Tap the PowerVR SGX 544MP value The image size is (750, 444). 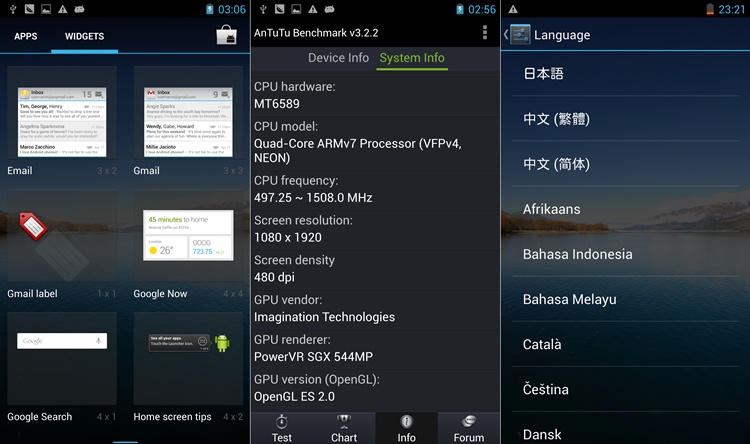tap(313, 356)
